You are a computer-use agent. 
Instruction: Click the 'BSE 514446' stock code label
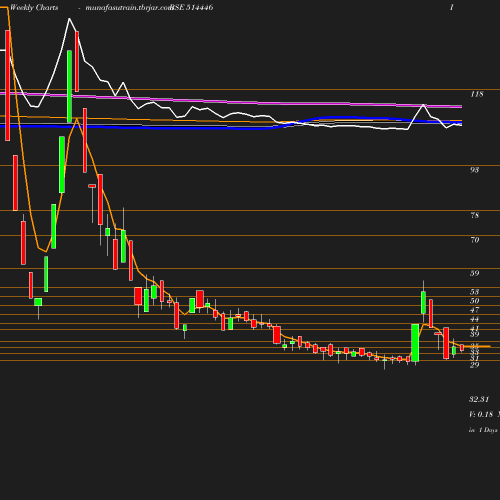click(x=192, y=7)
